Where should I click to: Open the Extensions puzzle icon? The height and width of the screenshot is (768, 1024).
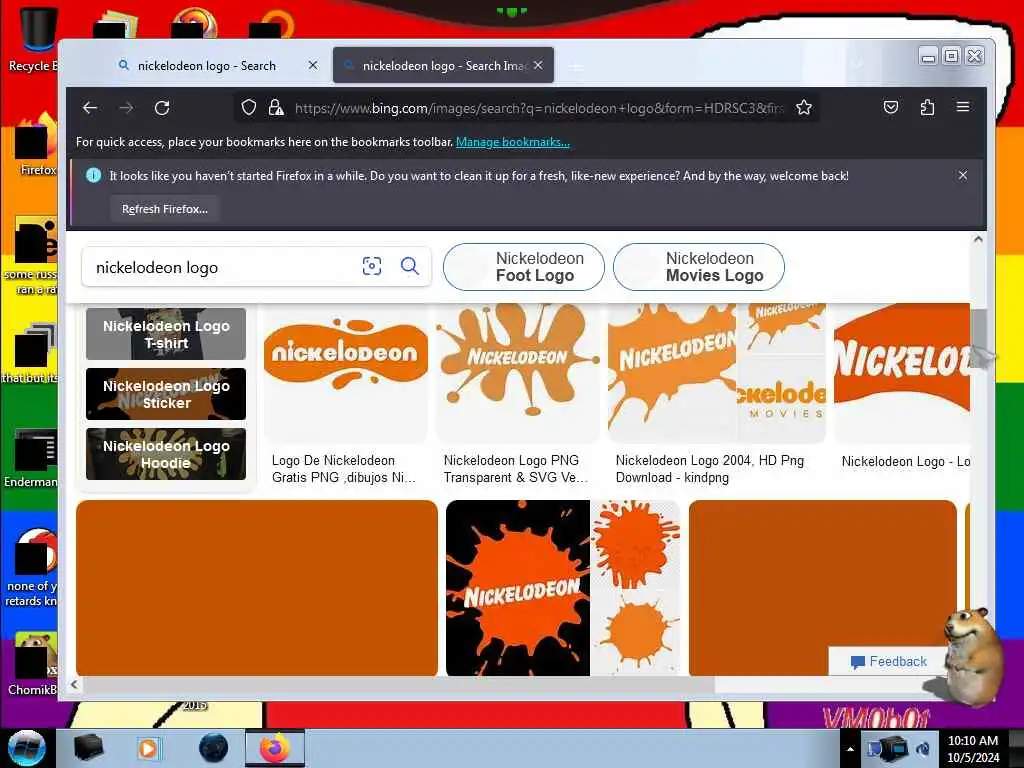[927, 108]
